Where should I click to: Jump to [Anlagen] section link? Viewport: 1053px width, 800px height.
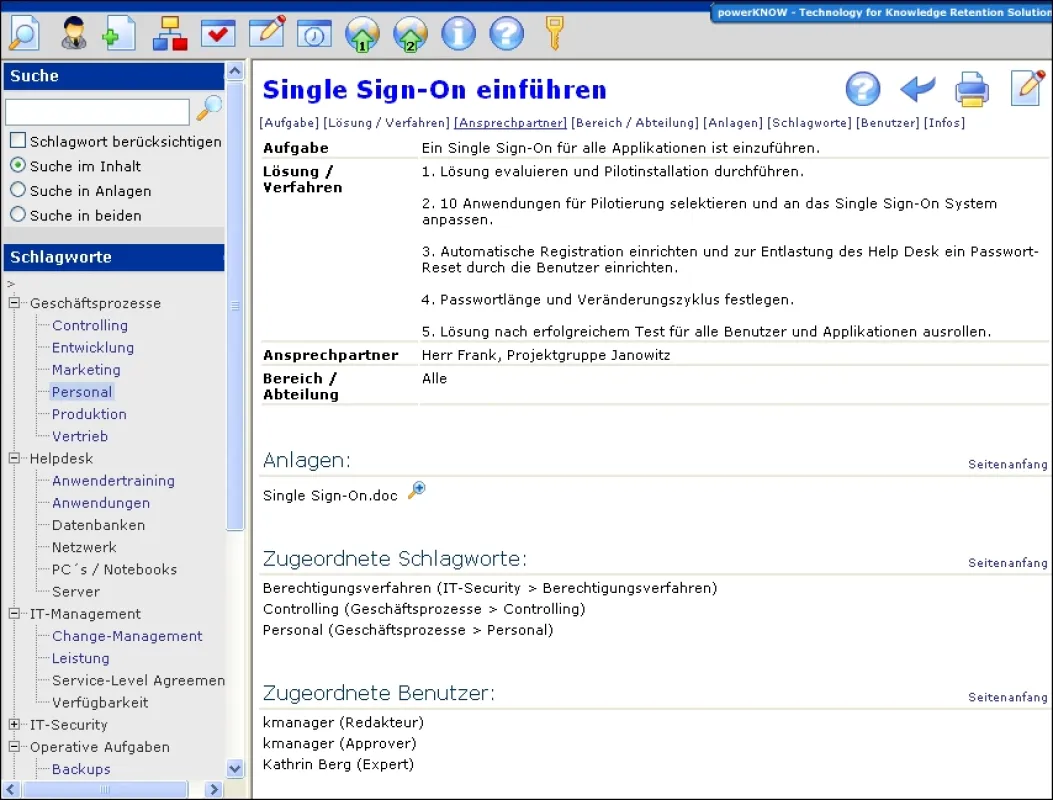[x=733, y=123]
